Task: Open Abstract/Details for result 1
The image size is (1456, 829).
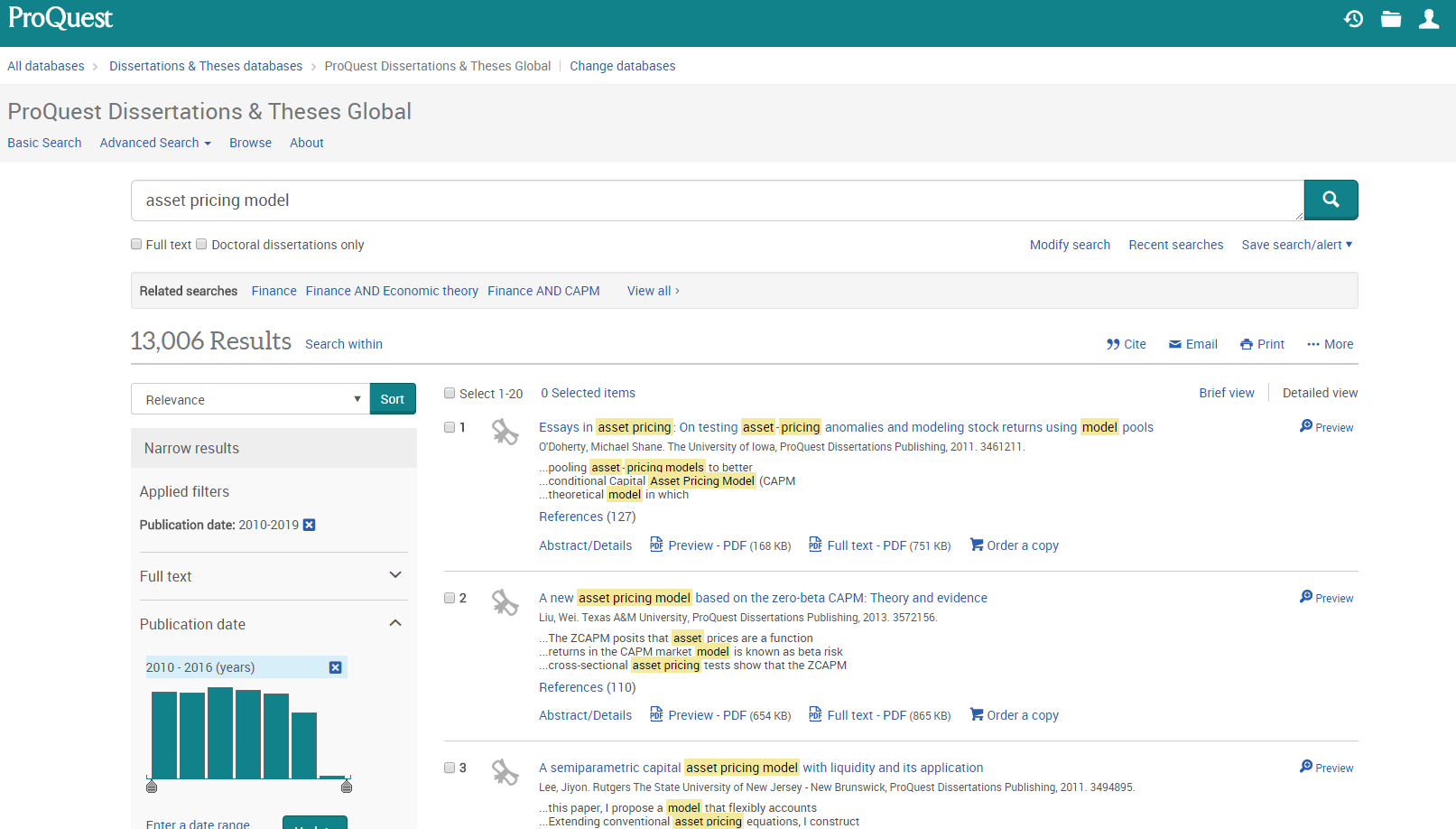Action: pyautogui.click(x=585, y=545)
